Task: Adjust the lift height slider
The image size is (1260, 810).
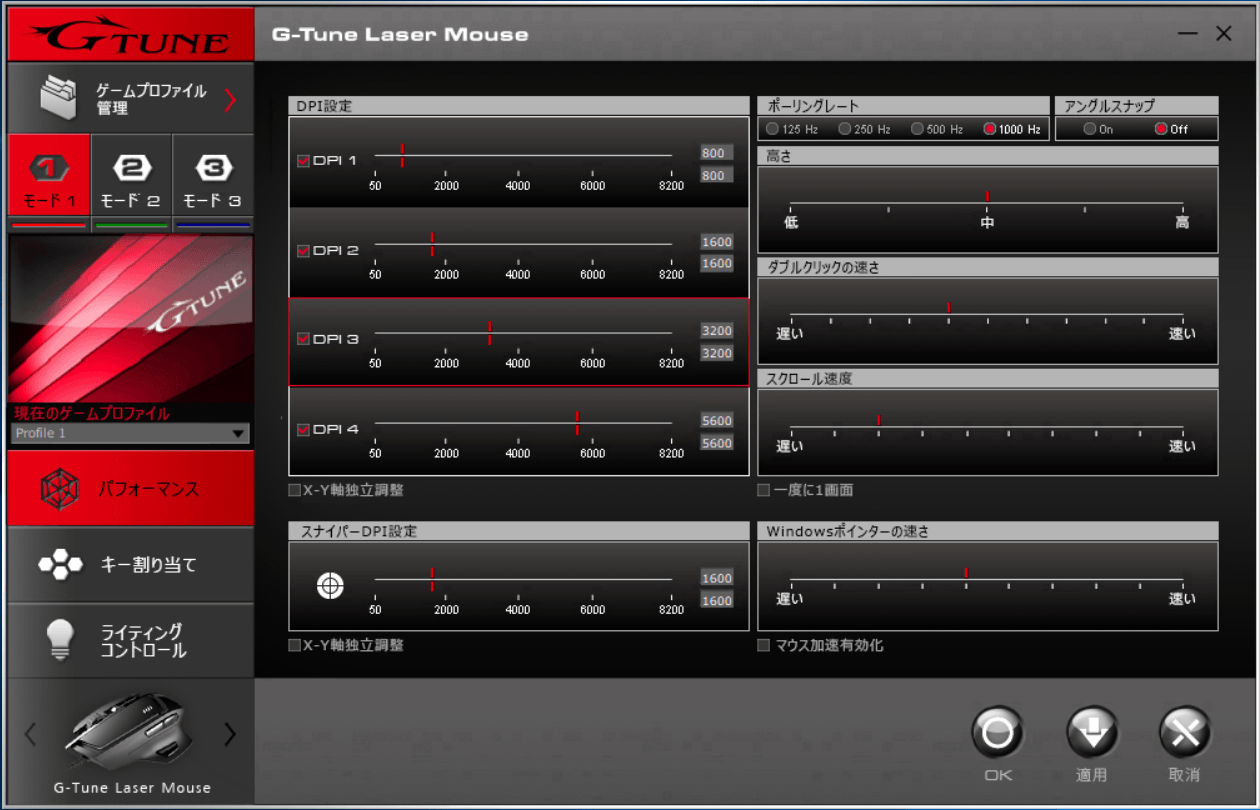Action: click(x=986, y=202)
